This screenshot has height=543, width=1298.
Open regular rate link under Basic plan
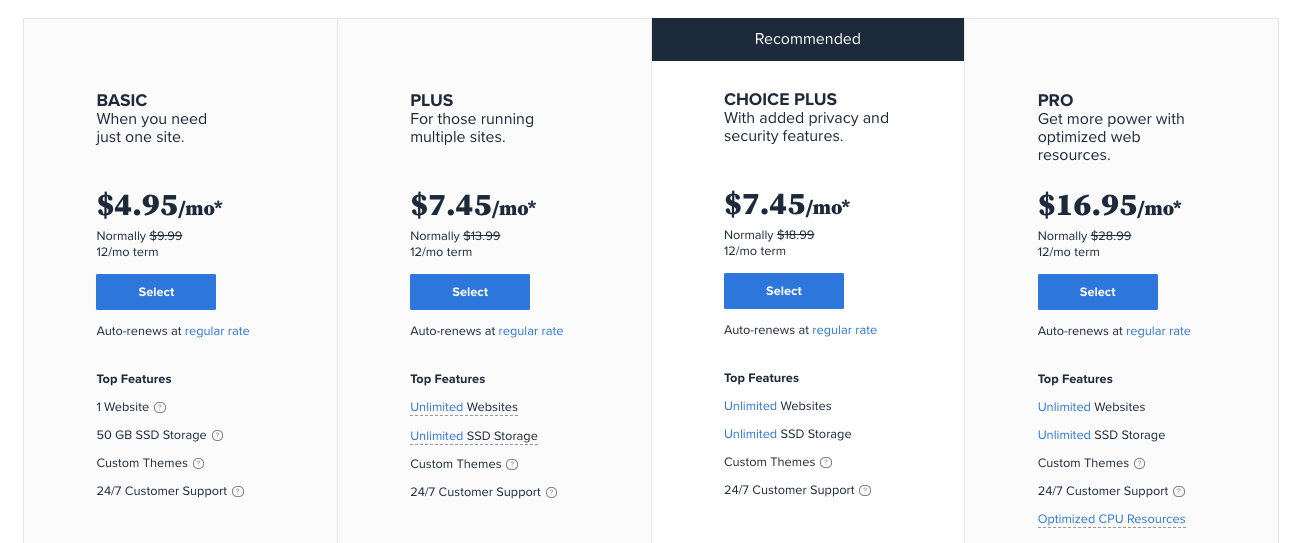tap(217, 331)
